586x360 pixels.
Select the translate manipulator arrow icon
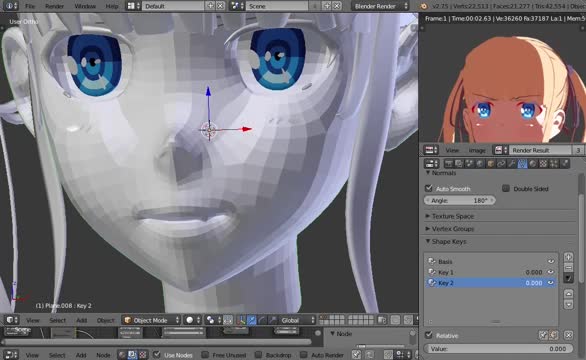coord(252,320)
